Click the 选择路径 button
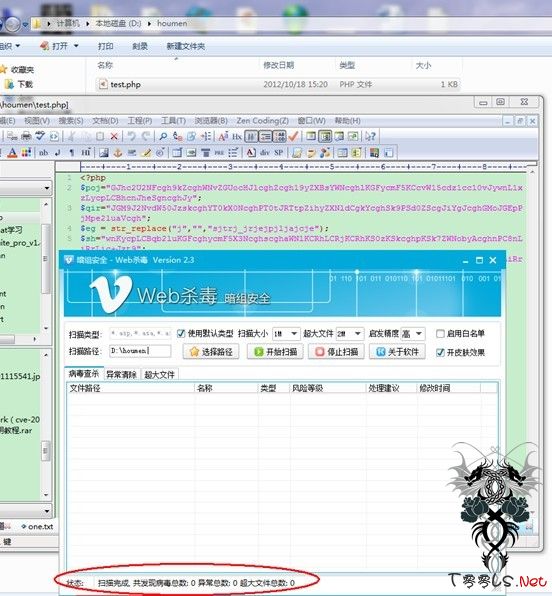 click(211, 352)
